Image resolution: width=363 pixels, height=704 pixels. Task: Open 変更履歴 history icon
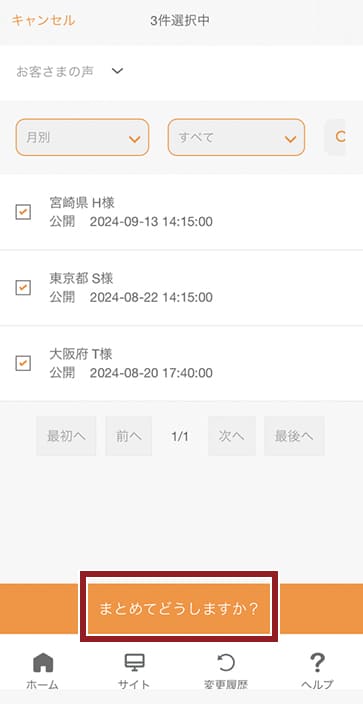click(x=226, y=663)
